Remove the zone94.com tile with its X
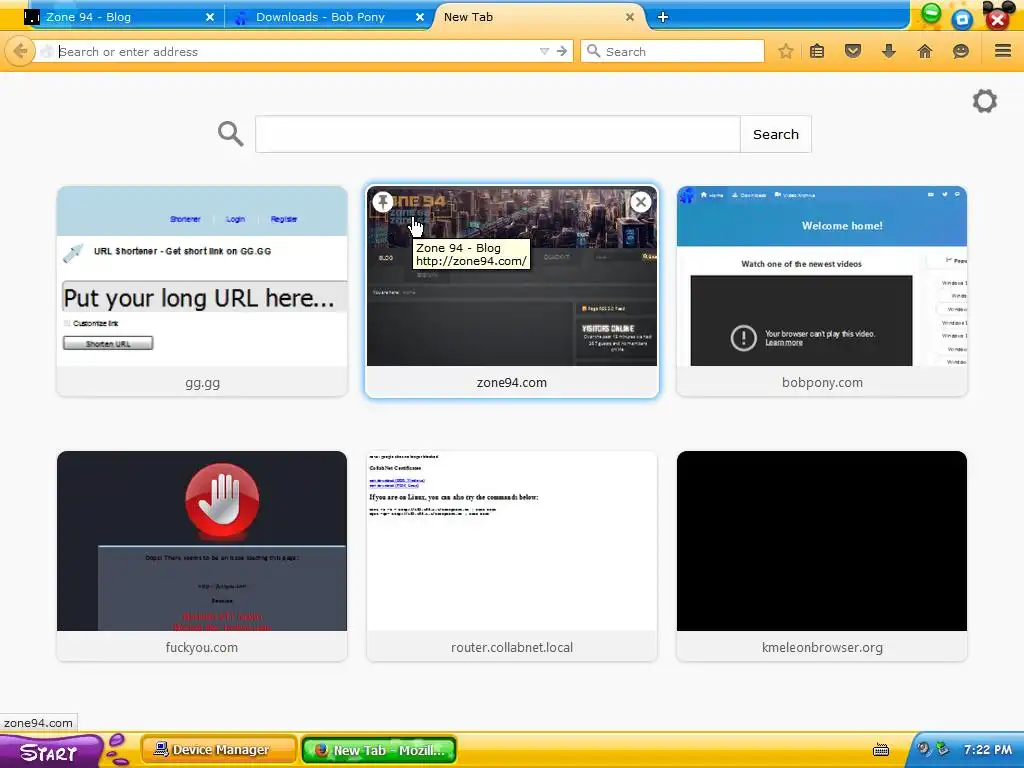This screenshot has width=1024, height=768. [x=641, y=202]
